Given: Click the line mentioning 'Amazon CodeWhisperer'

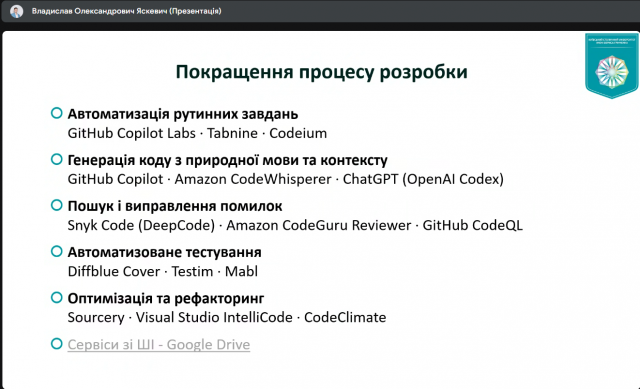Looking at the screenshot, I should 286,179.
